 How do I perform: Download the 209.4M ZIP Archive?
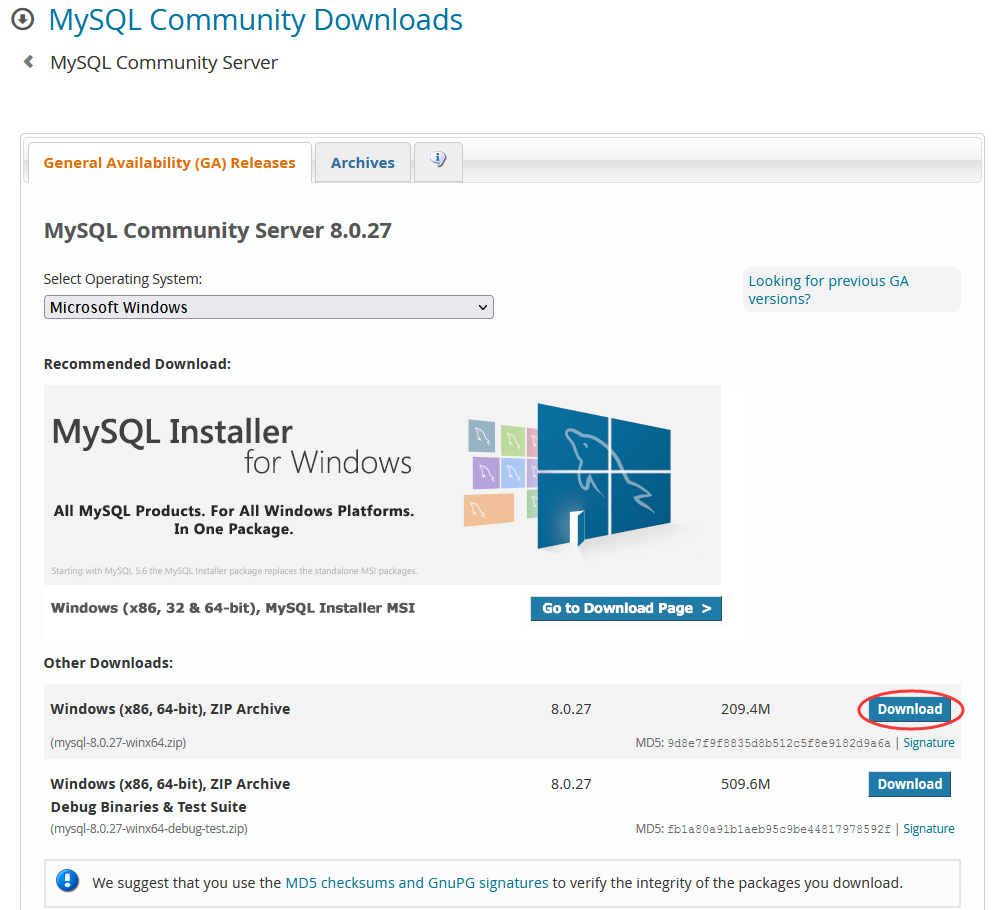click(909, 709)
